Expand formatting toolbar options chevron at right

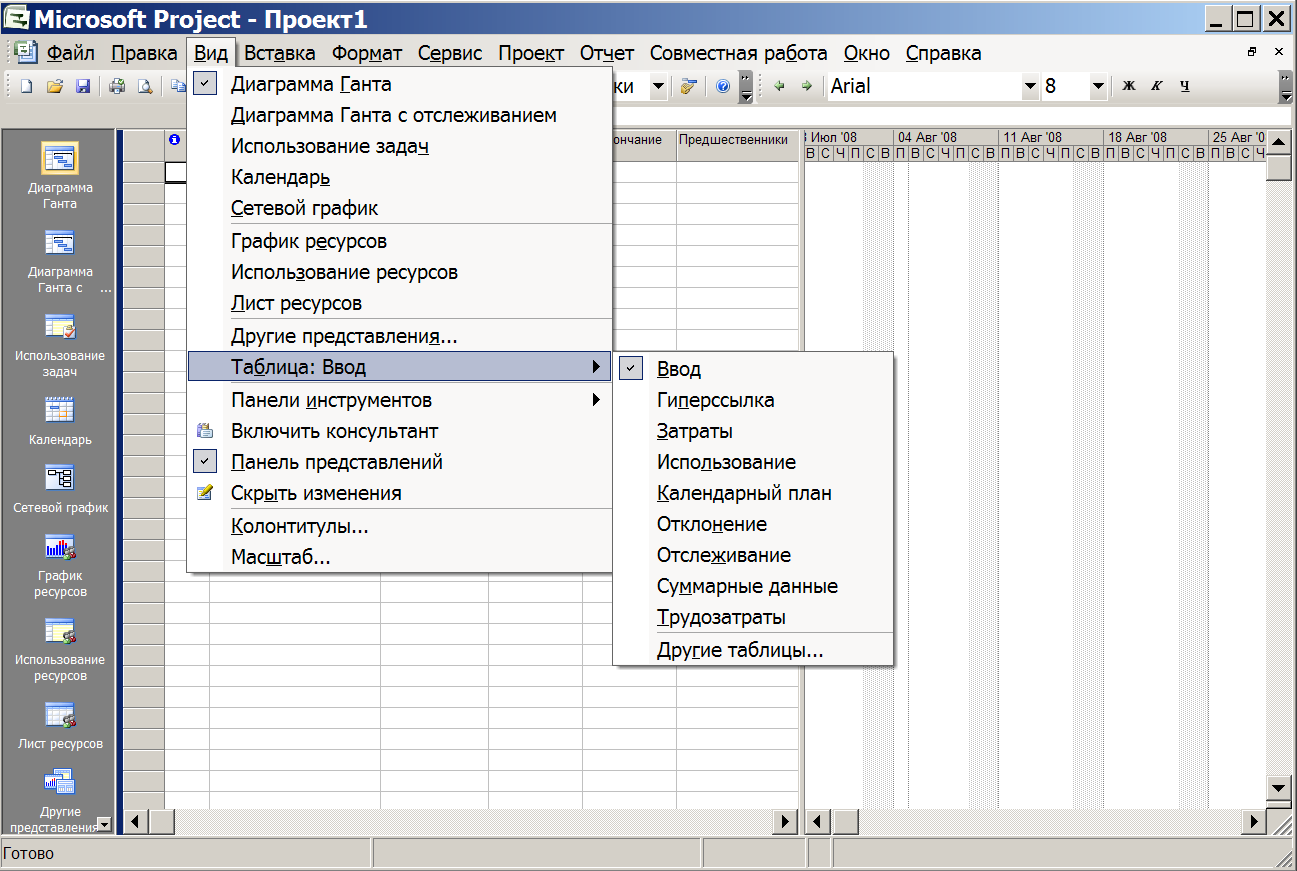click(x=1286, y=87)
